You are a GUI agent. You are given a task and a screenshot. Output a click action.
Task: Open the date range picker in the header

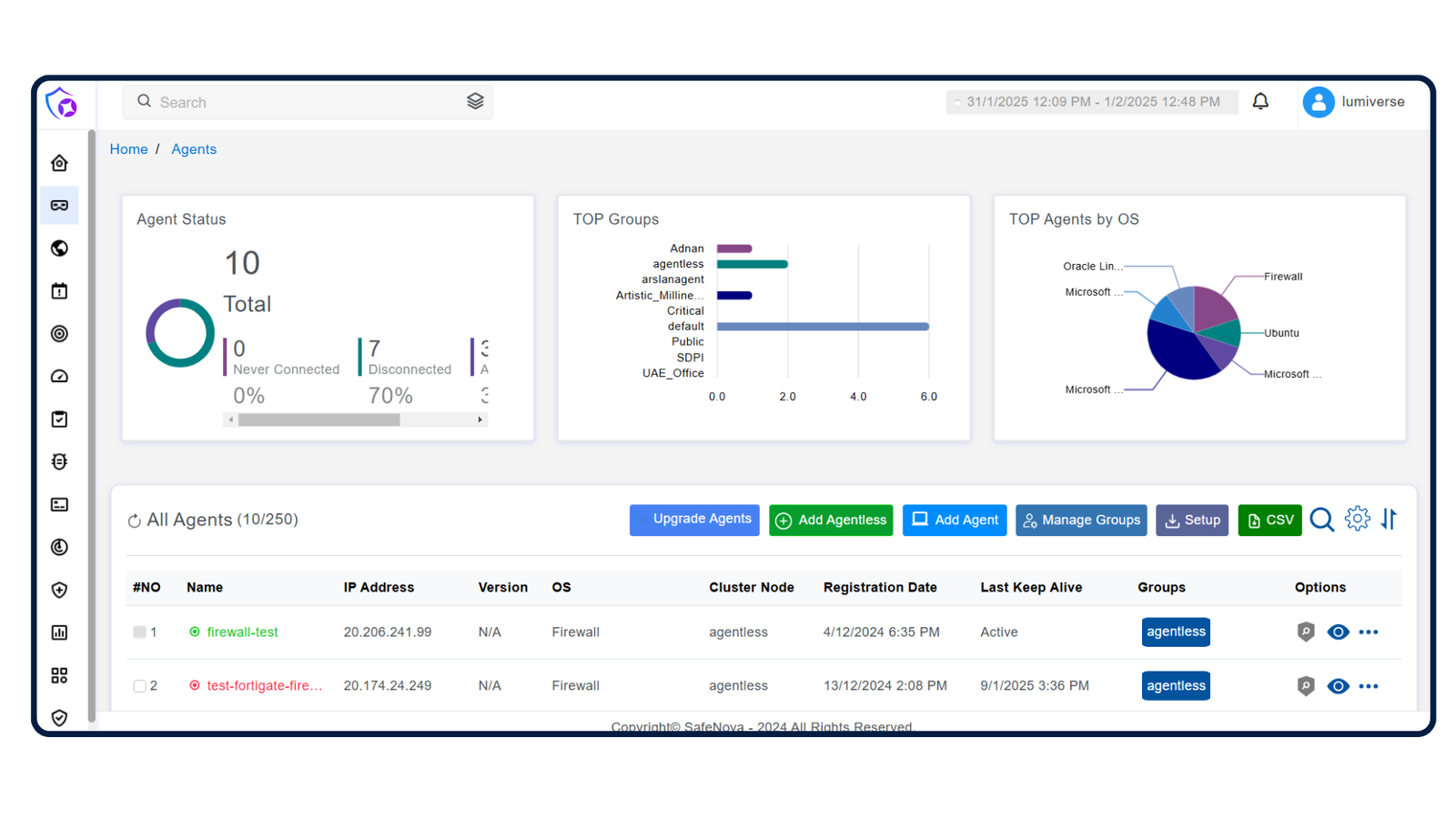pyautogui.click(x=1091, y=101)
